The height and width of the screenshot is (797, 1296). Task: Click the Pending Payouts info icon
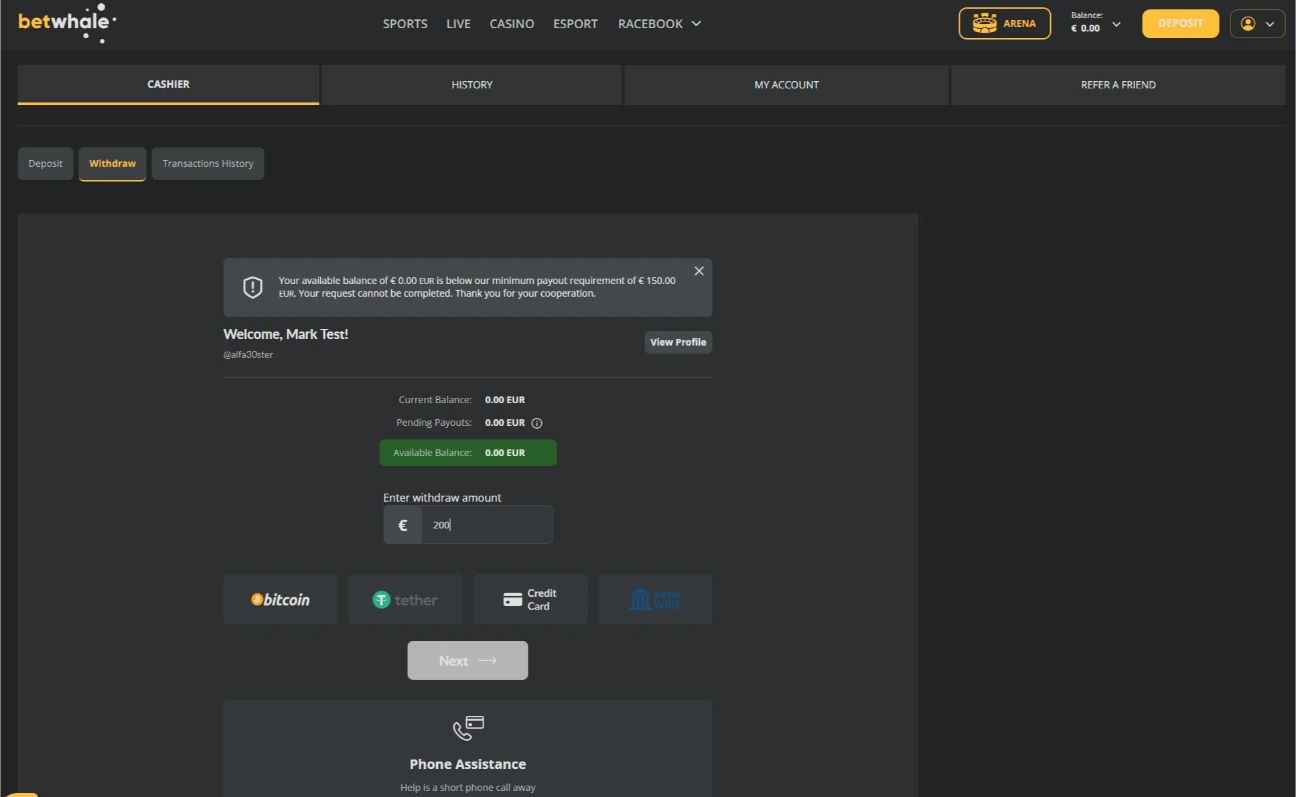(x=537, y=422)
